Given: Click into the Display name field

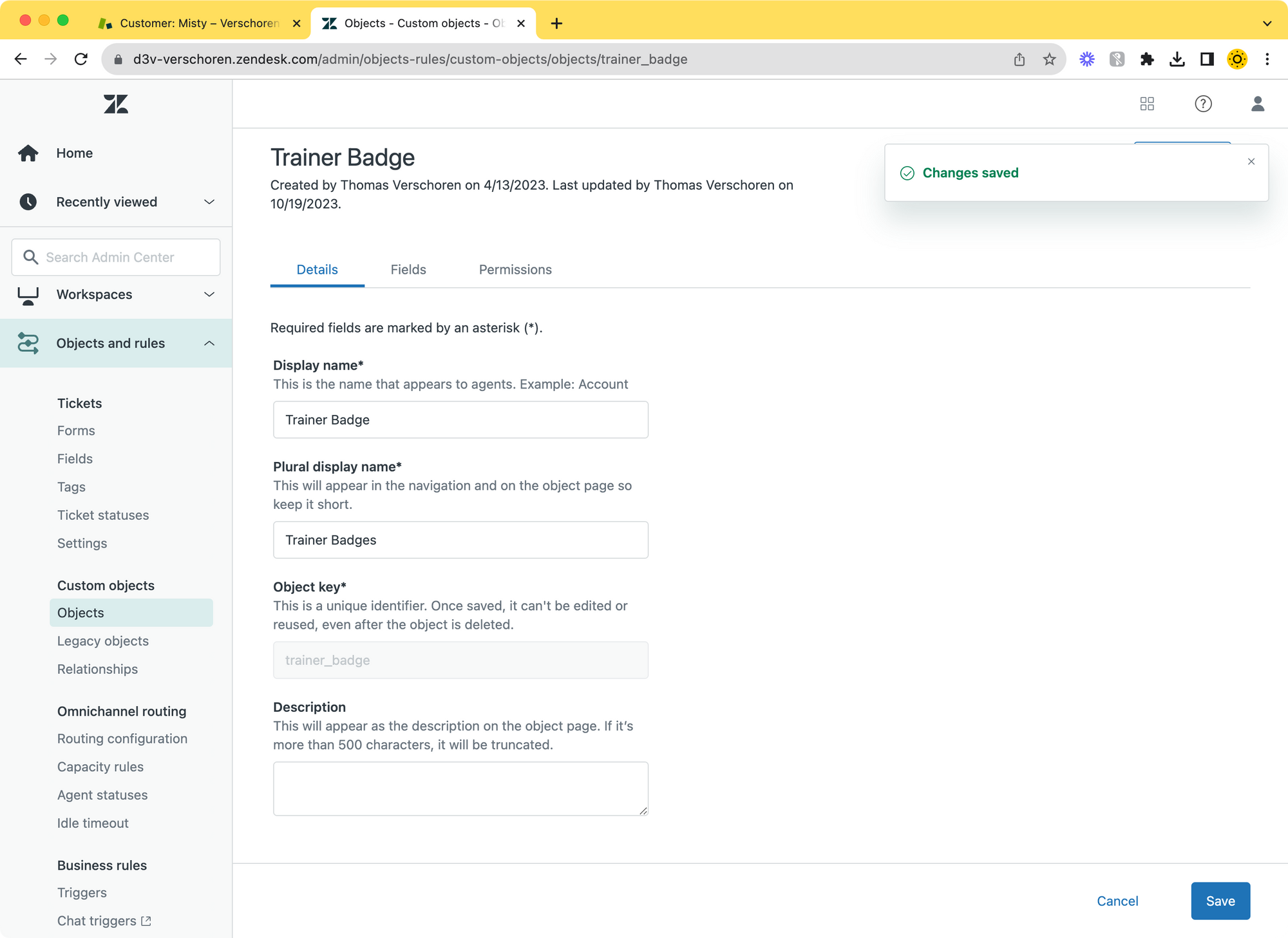Looking at the screenshot, I should 460,420.
